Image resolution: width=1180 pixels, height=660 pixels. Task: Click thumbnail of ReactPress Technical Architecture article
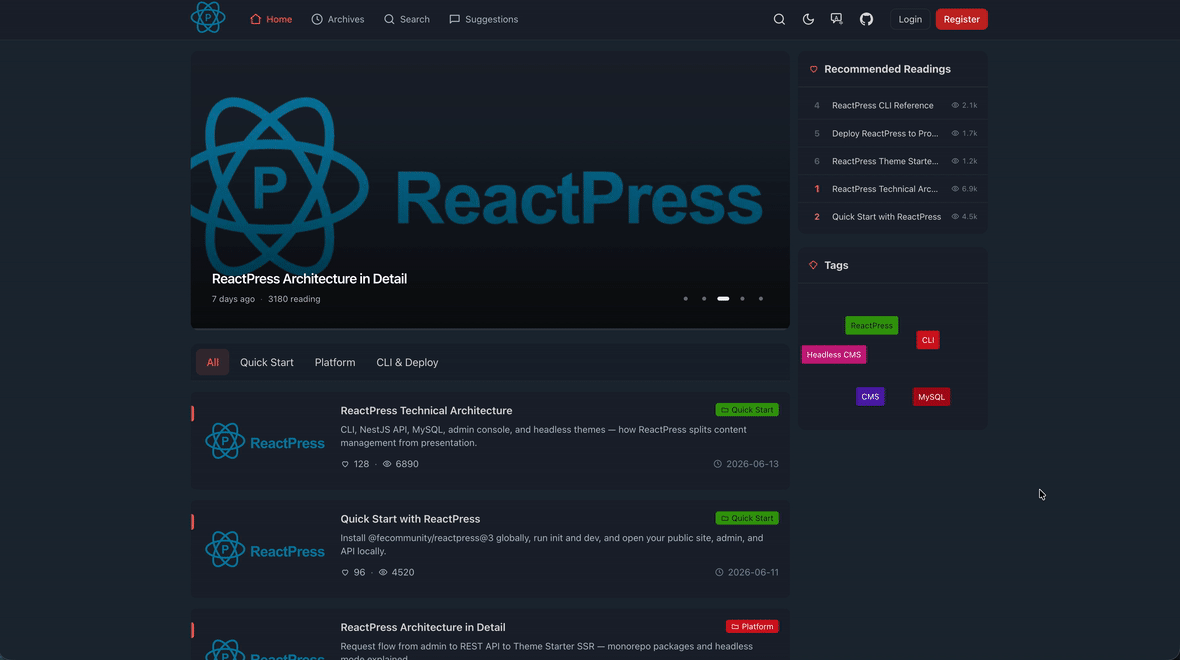[265, 442]
